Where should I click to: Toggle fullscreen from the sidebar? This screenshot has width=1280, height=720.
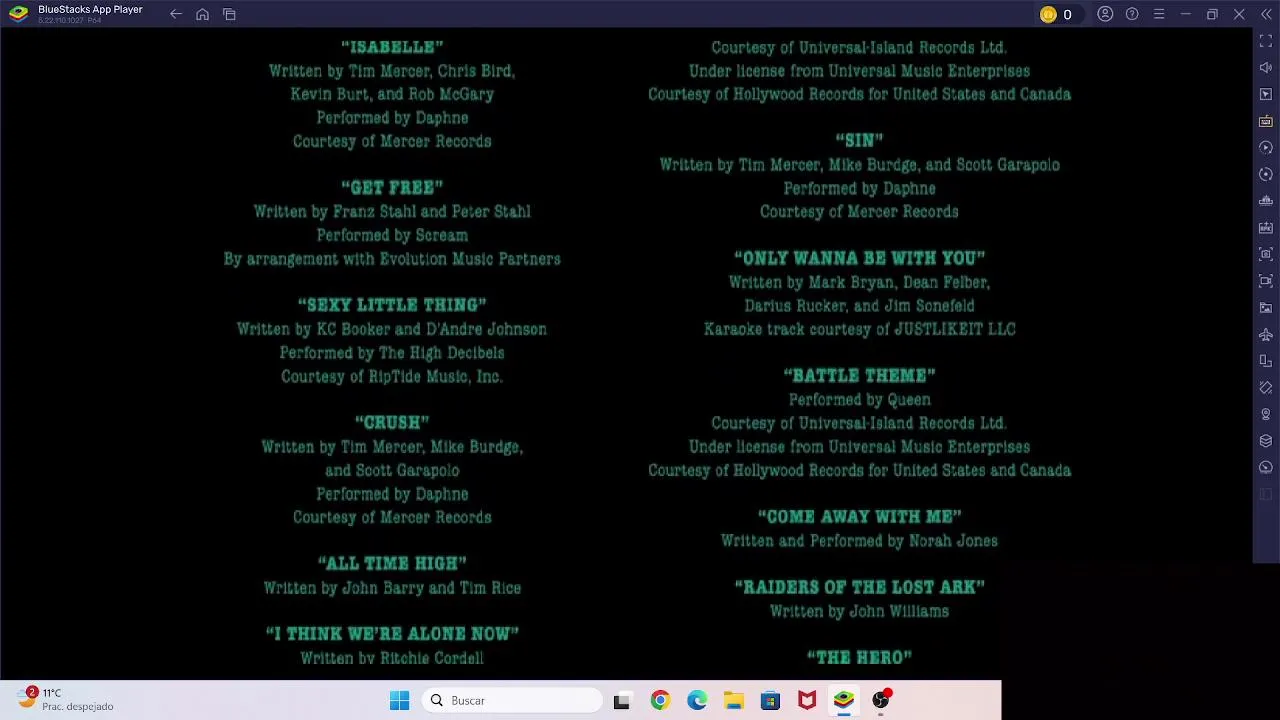pos(1266,41)
